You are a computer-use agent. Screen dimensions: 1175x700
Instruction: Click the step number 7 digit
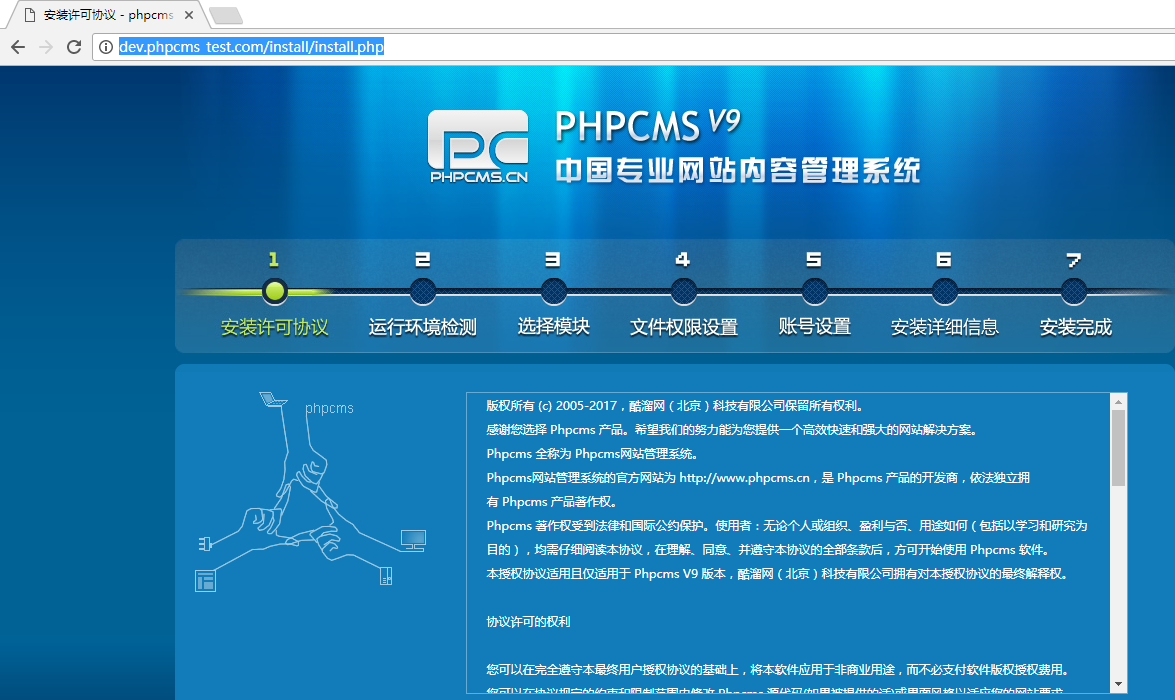1074,260
